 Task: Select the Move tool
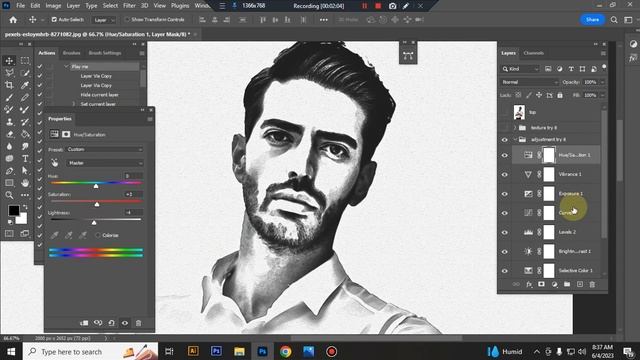(x=9, y=61)
